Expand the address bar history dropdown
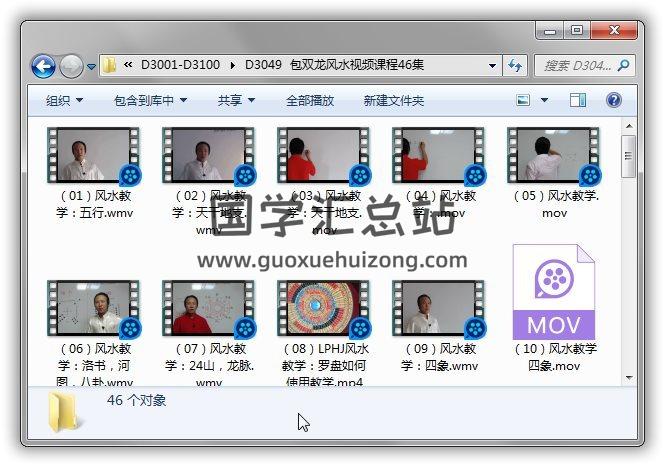The width and height of the screenshot is (665, 467). pyautogui.click(x=493, y=66)
